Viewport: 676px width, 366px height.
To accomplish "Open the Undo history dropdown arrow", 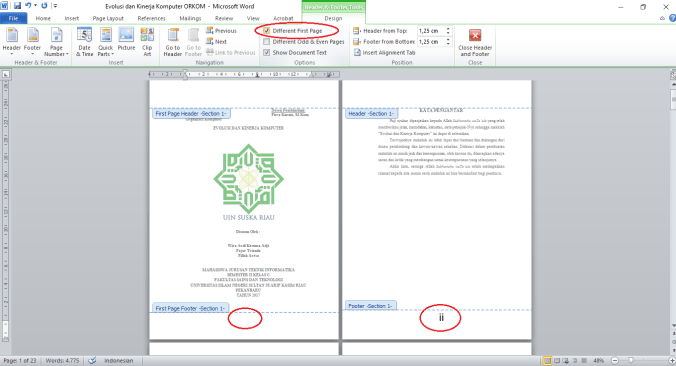I will pos(35,6).
